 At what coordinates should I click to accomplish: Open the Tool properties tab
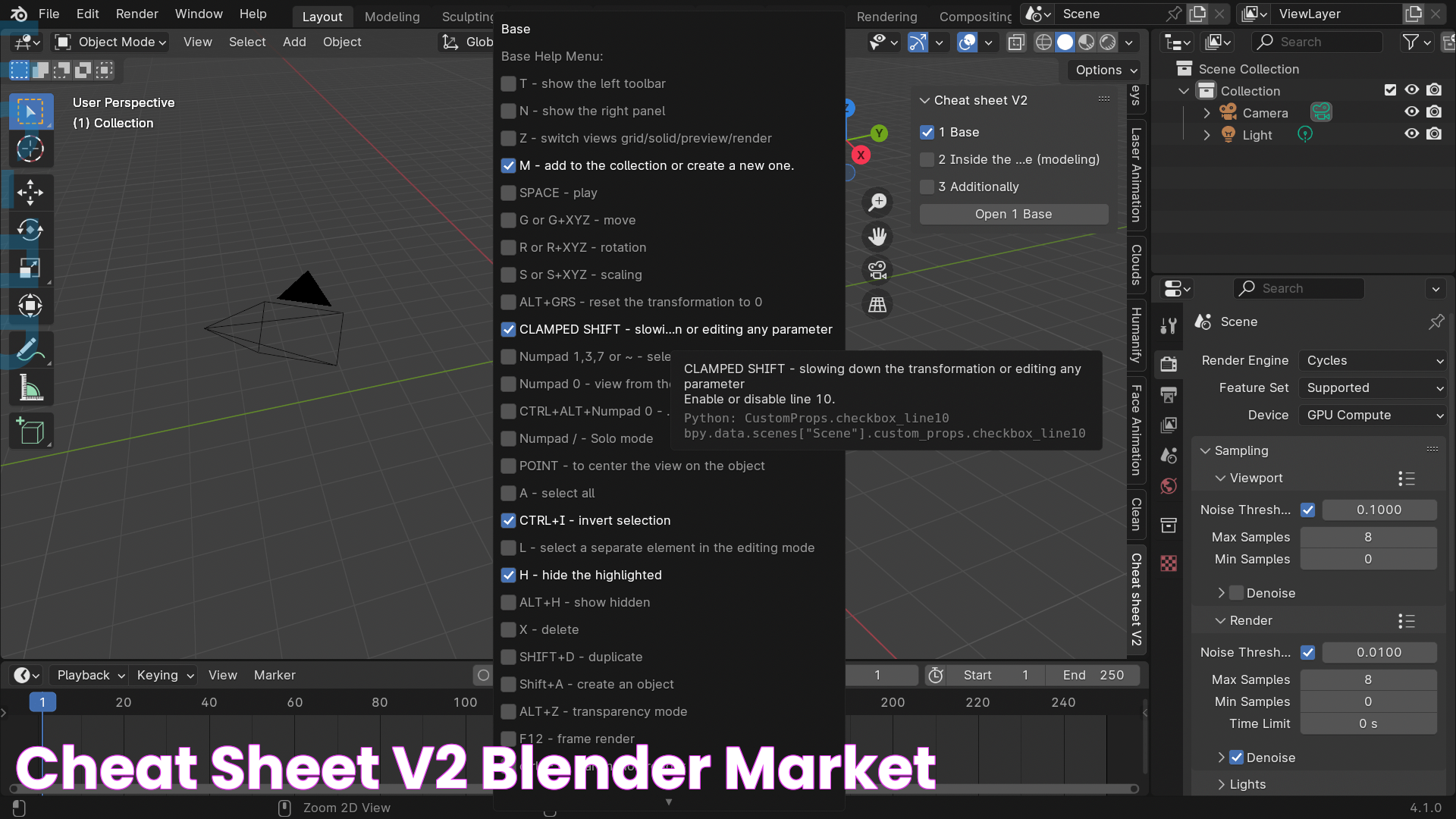tap(1169, 326)
